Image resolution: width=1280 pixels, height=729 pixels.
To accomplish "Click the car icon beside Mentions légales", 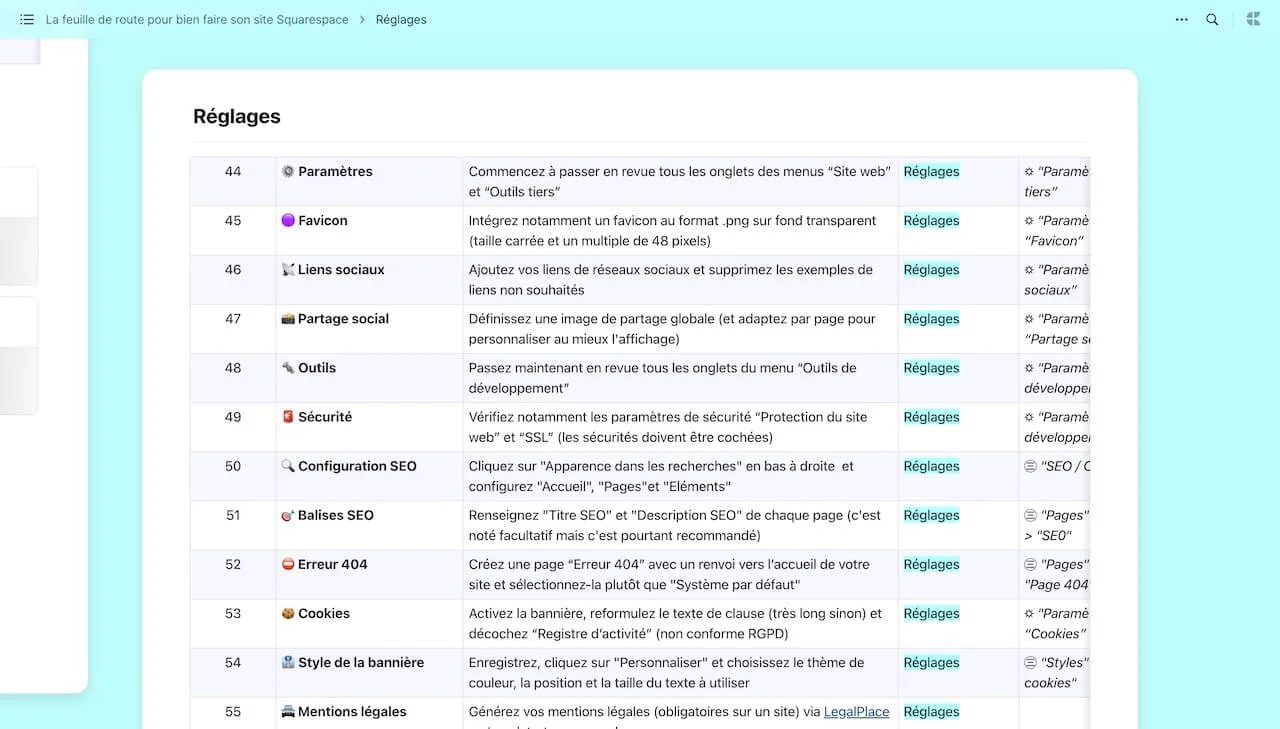I will pyautogui.click(x=288, y=711).
